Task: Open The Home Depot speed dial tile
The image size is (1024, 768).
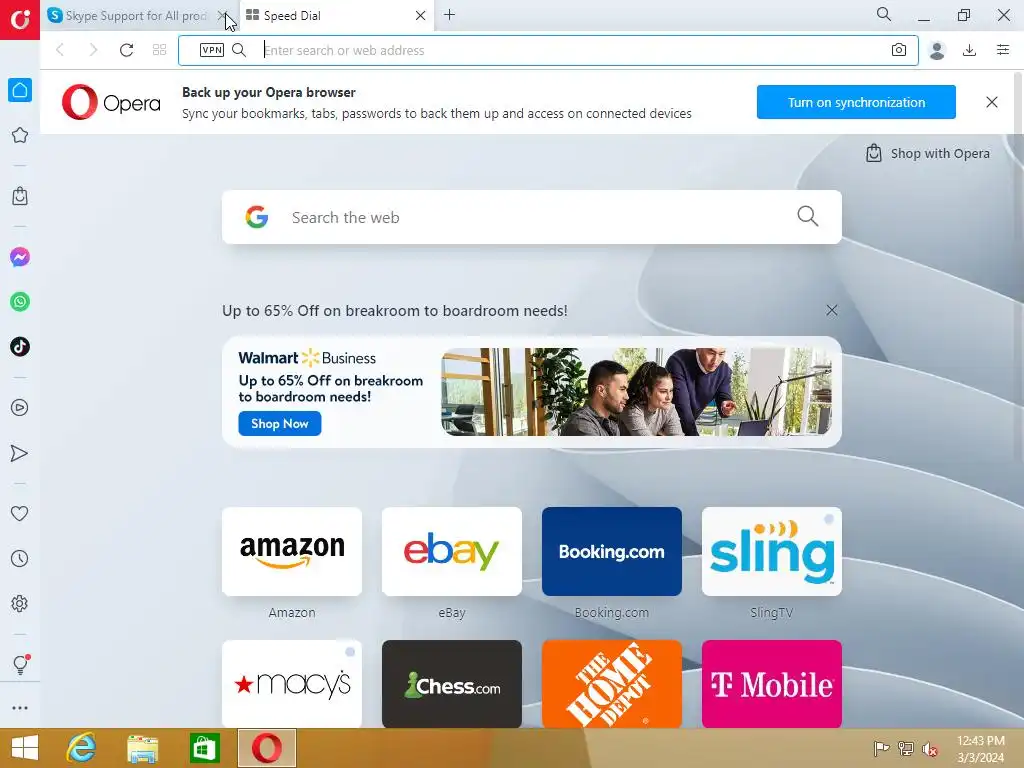Action: pos(612,684)
